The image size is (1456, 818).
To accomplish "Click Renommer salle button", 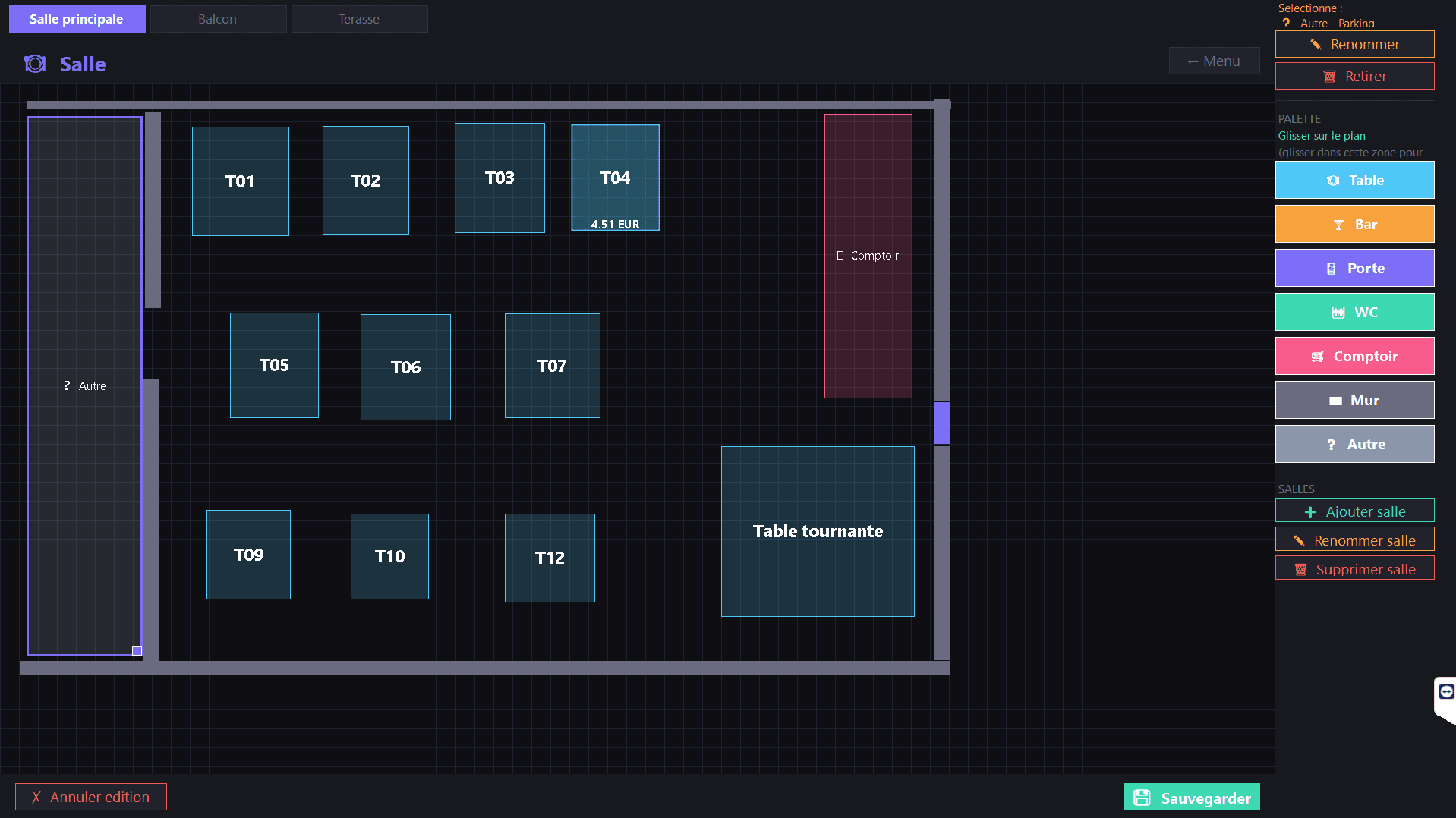I will click(1354, 540).
